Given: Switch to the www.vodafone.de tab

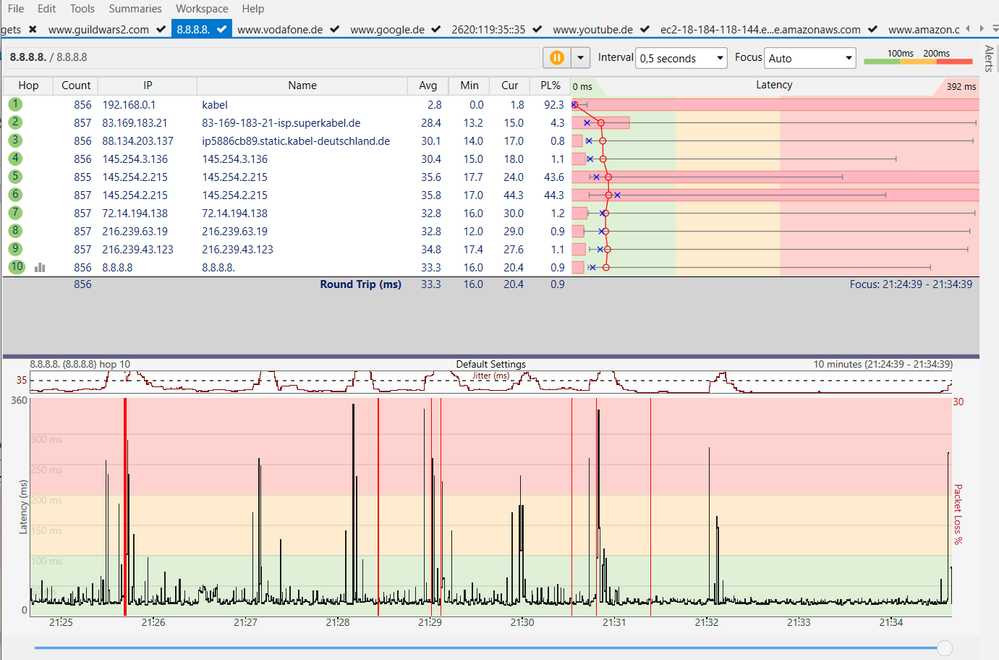Looking at the screenshot, I should 280,30.
